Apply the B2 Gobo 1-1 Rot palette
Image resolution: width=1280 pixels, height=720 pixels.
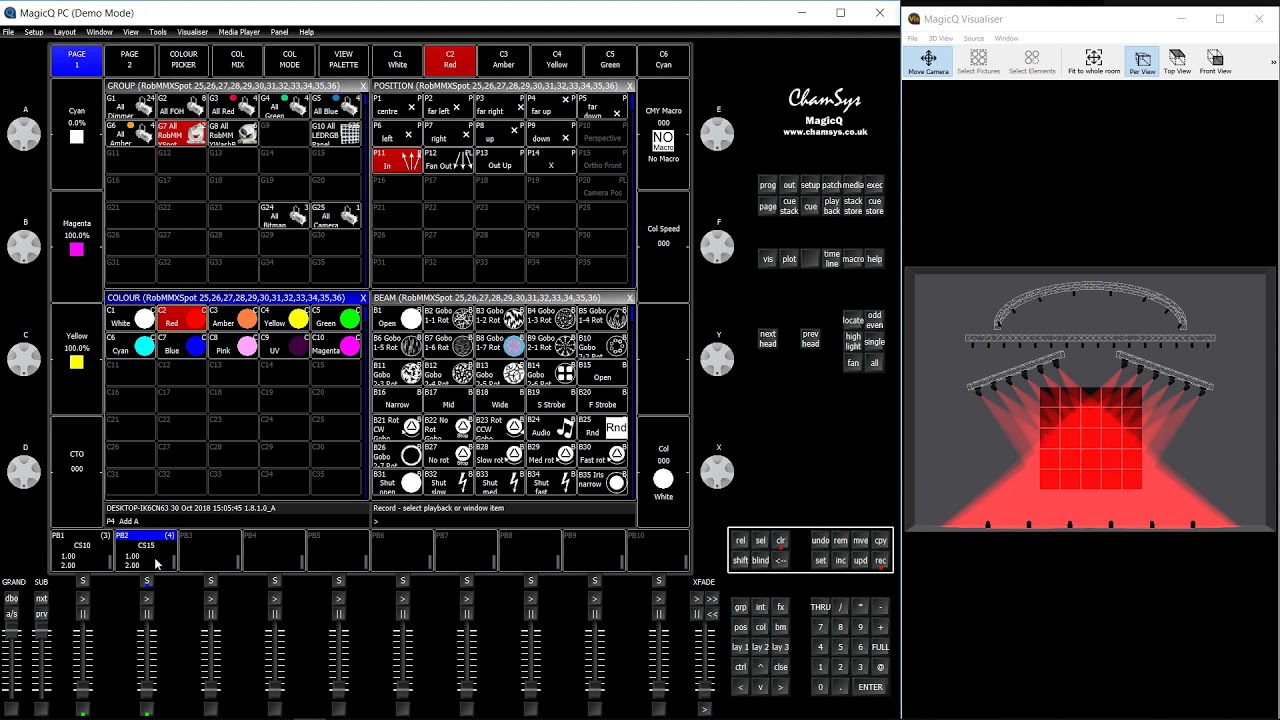[448, 318]
